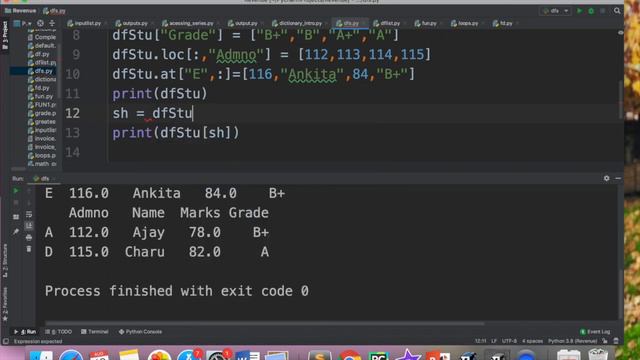Screen dimensions: 640x360
Task: Click the pin tab icon in Run panel
Action: click(16, 232)
